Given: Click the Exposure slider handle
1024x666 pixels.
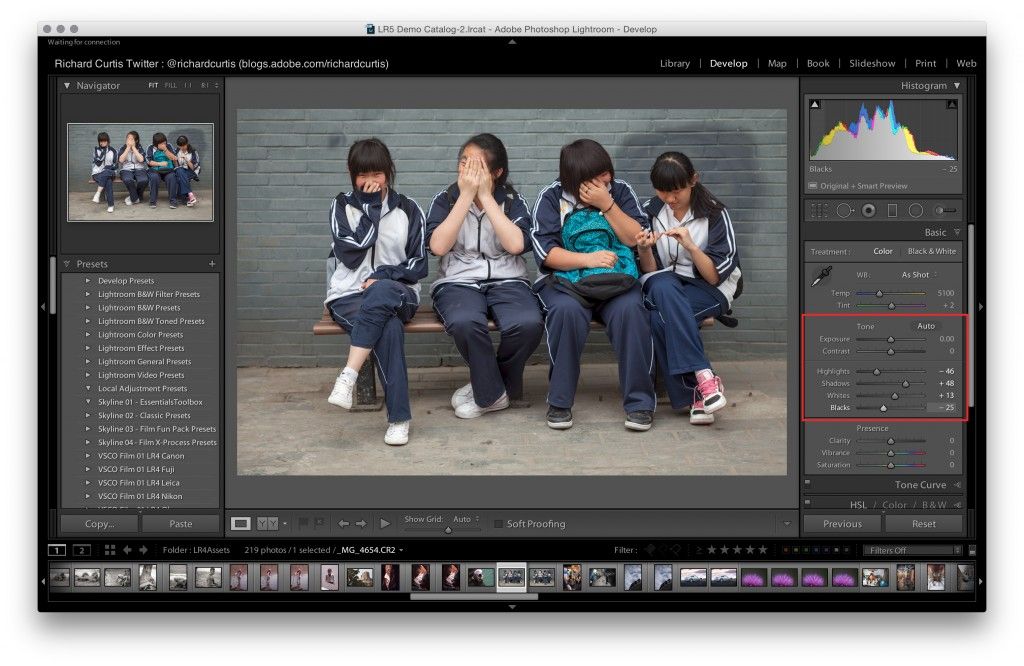Looking at the screenshot, I should pos(890,339).
